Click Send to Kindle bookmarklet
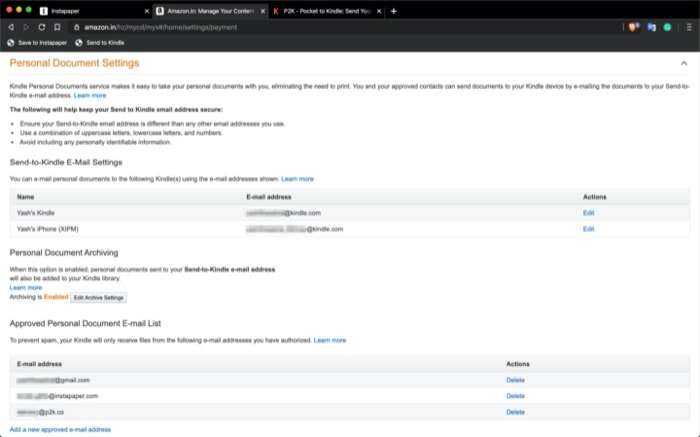 pos(100,43)
